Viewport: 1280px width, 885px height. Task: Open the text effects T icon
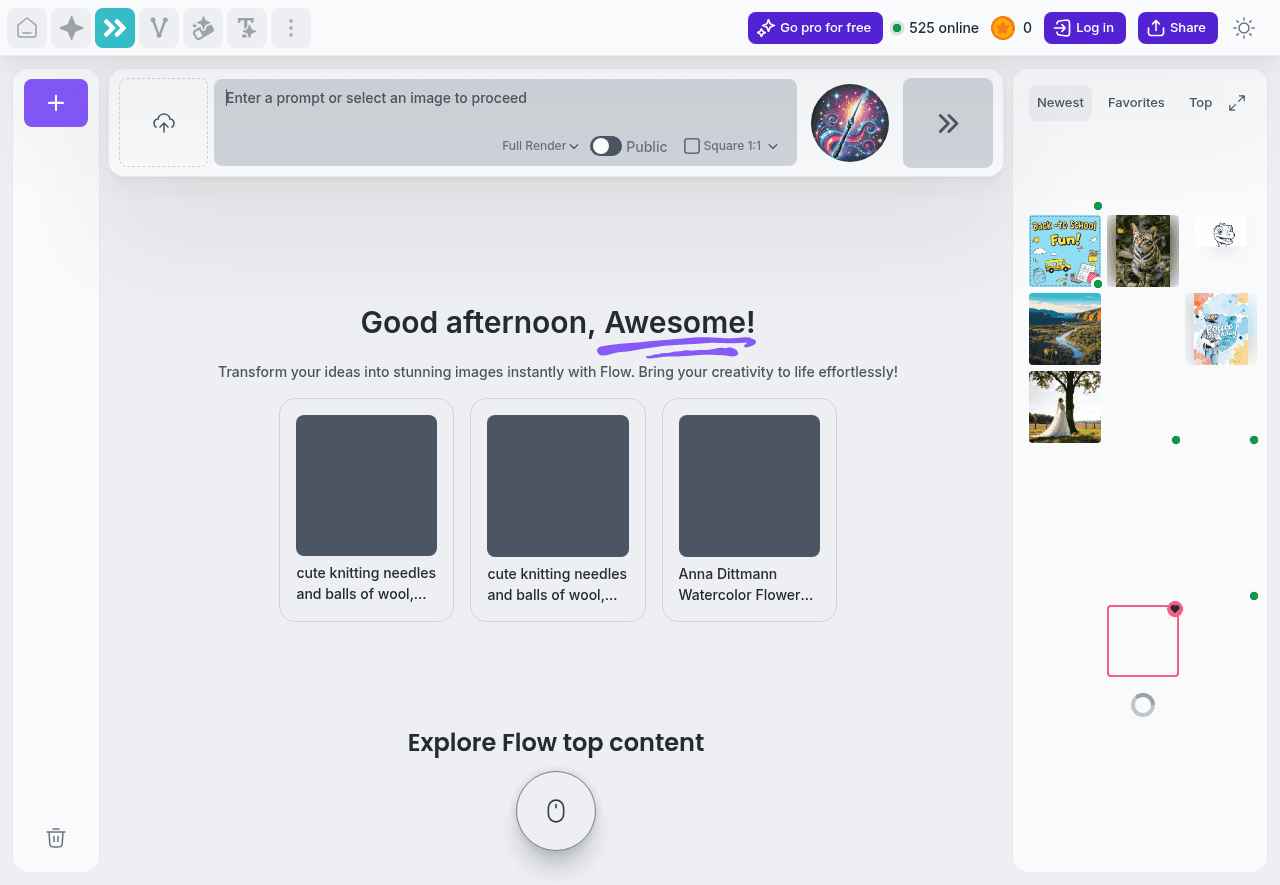coord(247,28)
